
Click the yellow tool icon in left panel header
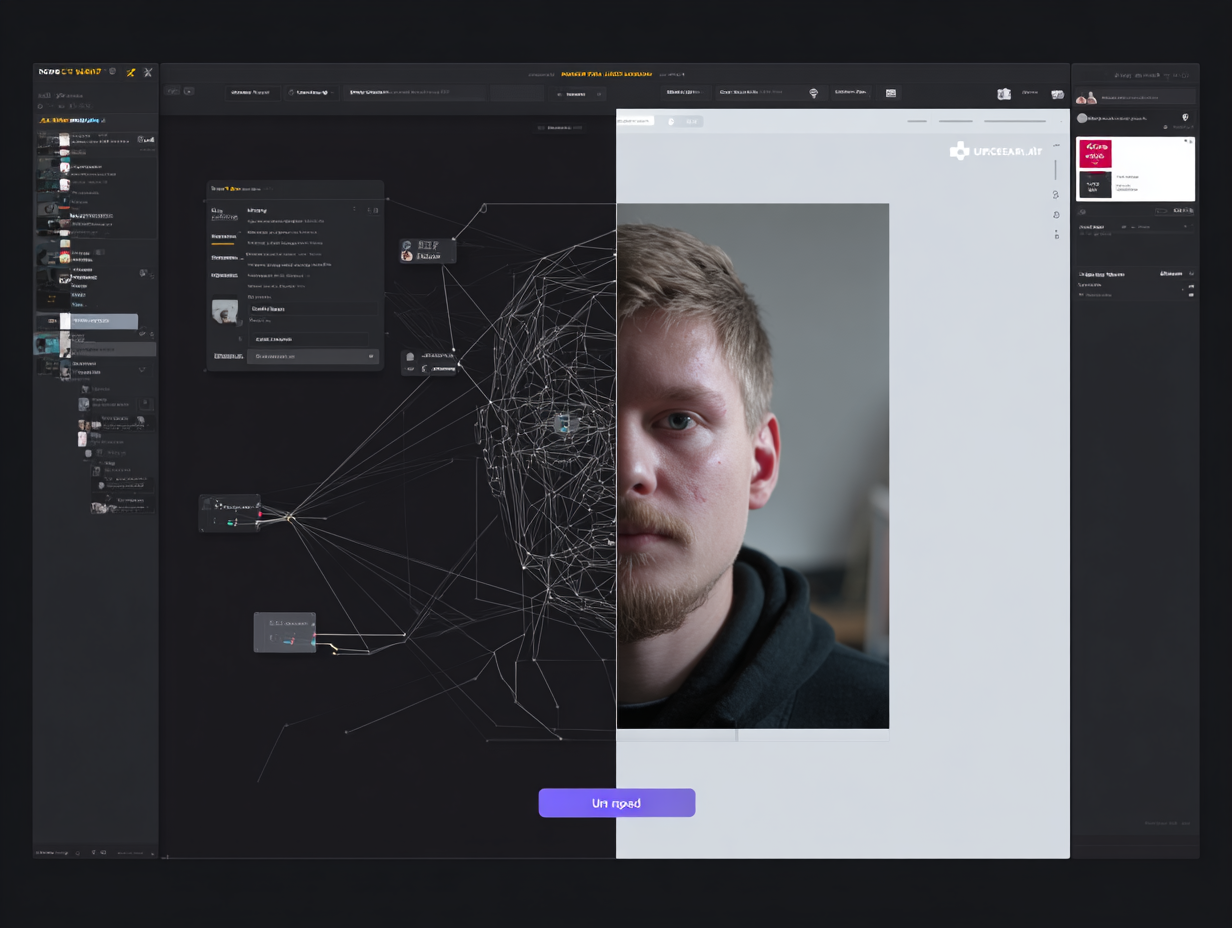pos(130,72)
